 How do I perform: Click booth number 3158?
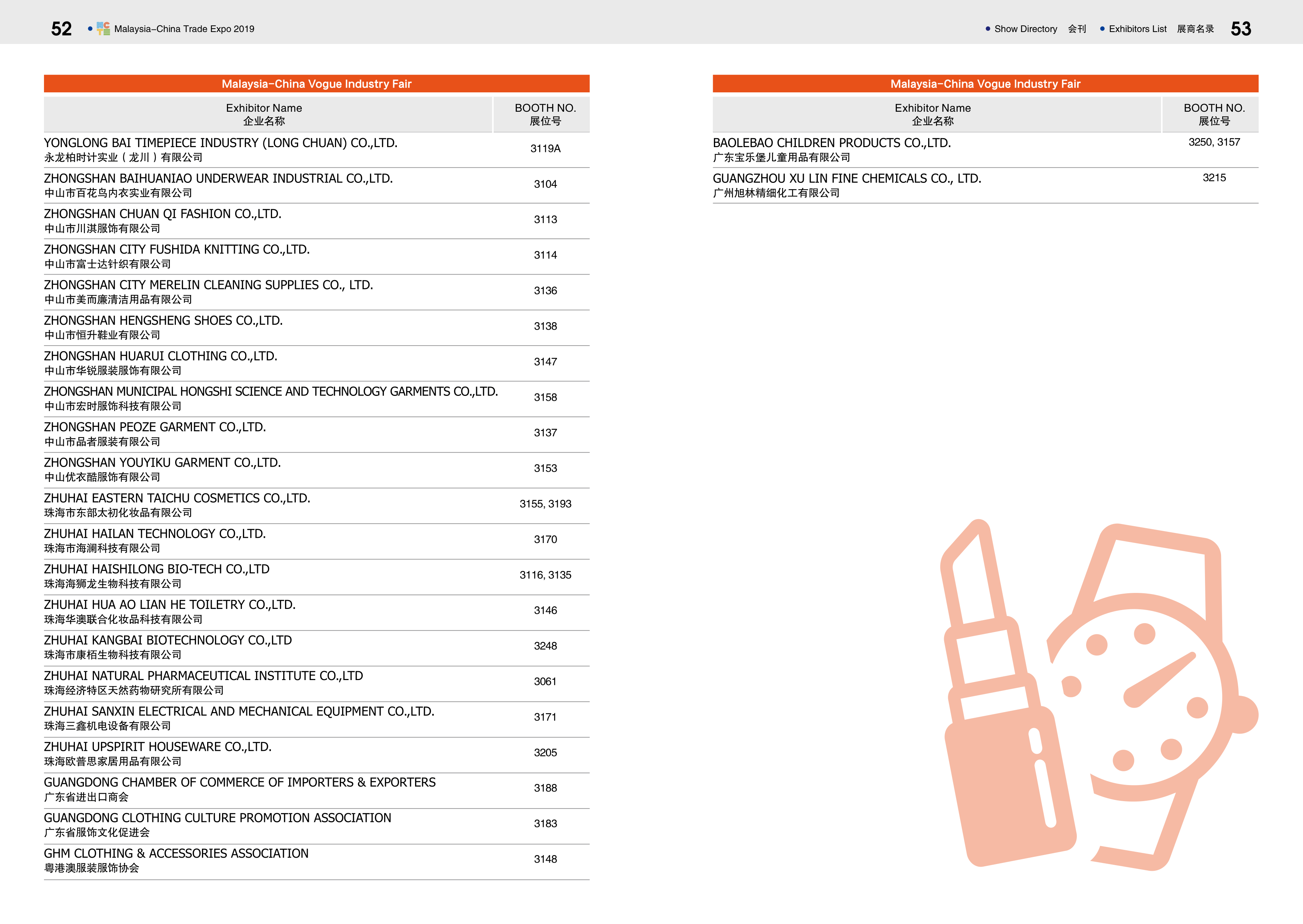click(545, 397)
